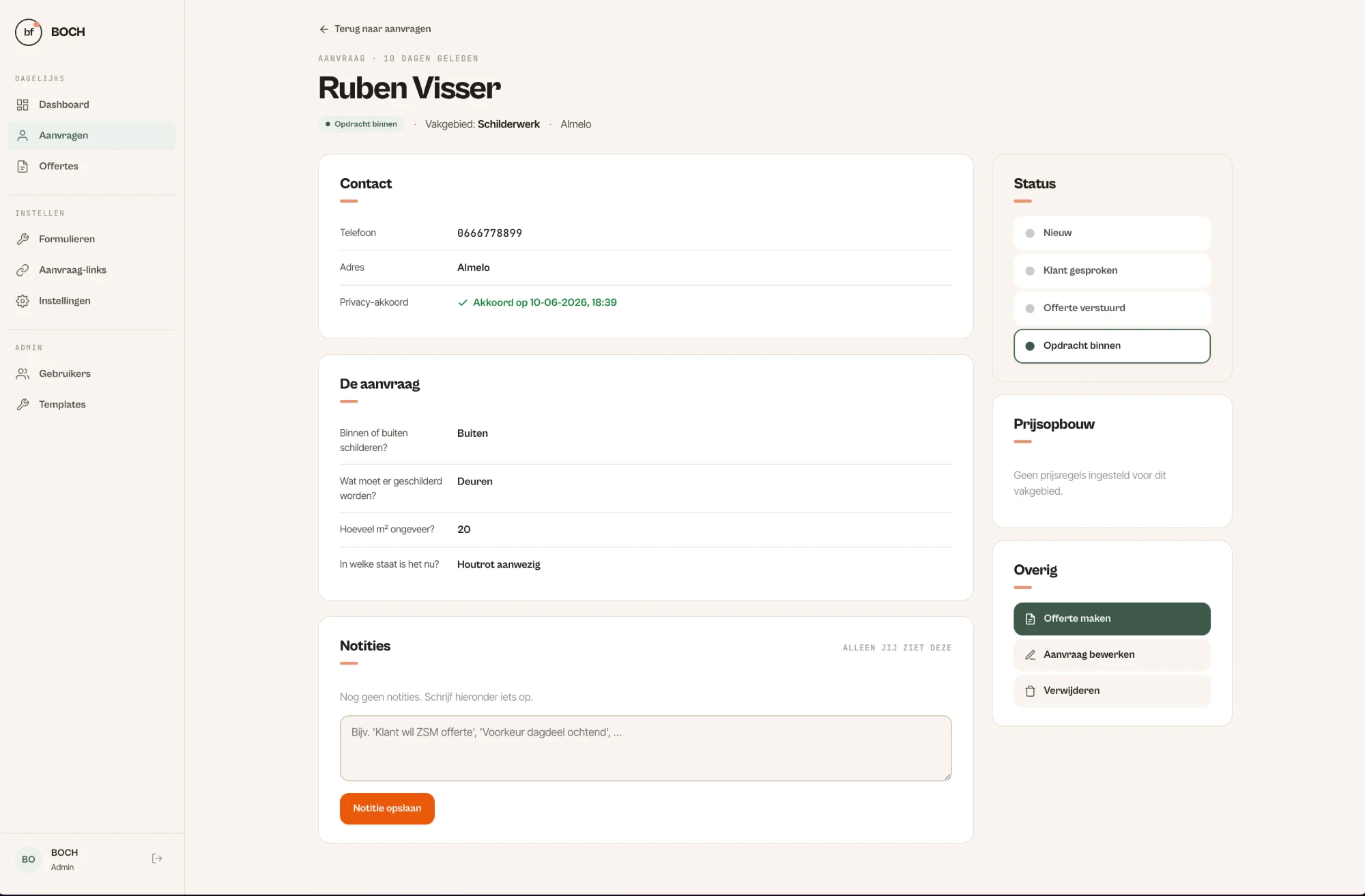
Task: Click the trash icon in Verwijderen
Action: click(x=1031, y=691)
